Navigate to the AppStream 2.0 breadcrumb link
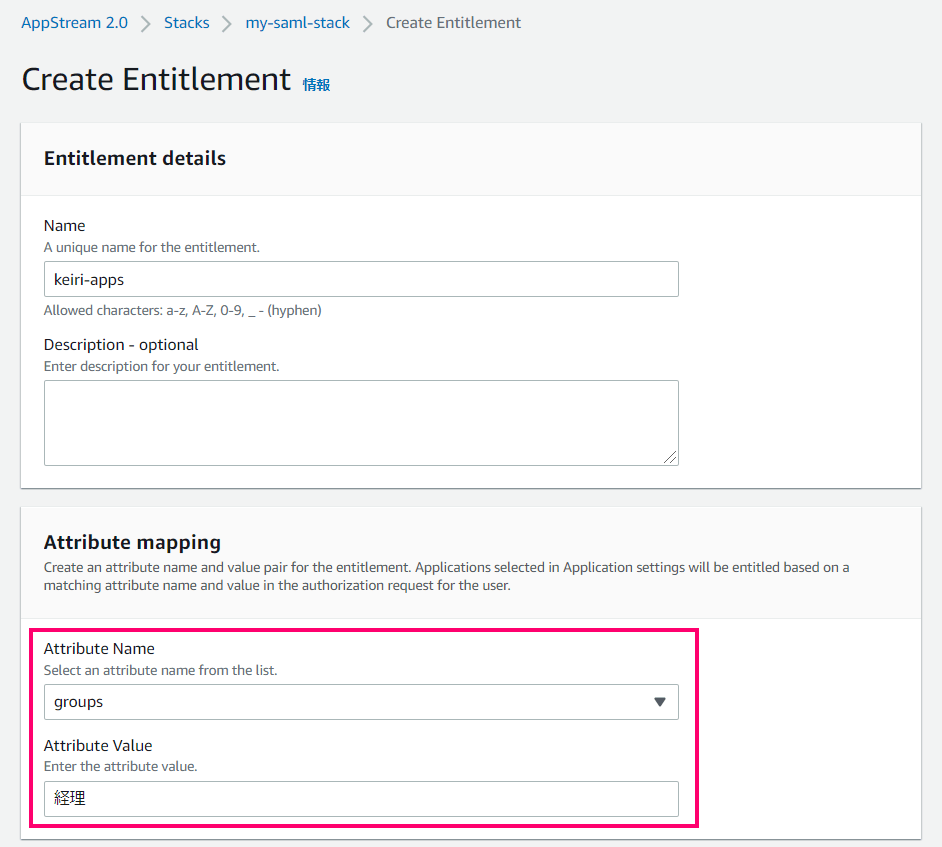This screenshot has height=847, width=942. pyautogui.click(x=74, y=22)
